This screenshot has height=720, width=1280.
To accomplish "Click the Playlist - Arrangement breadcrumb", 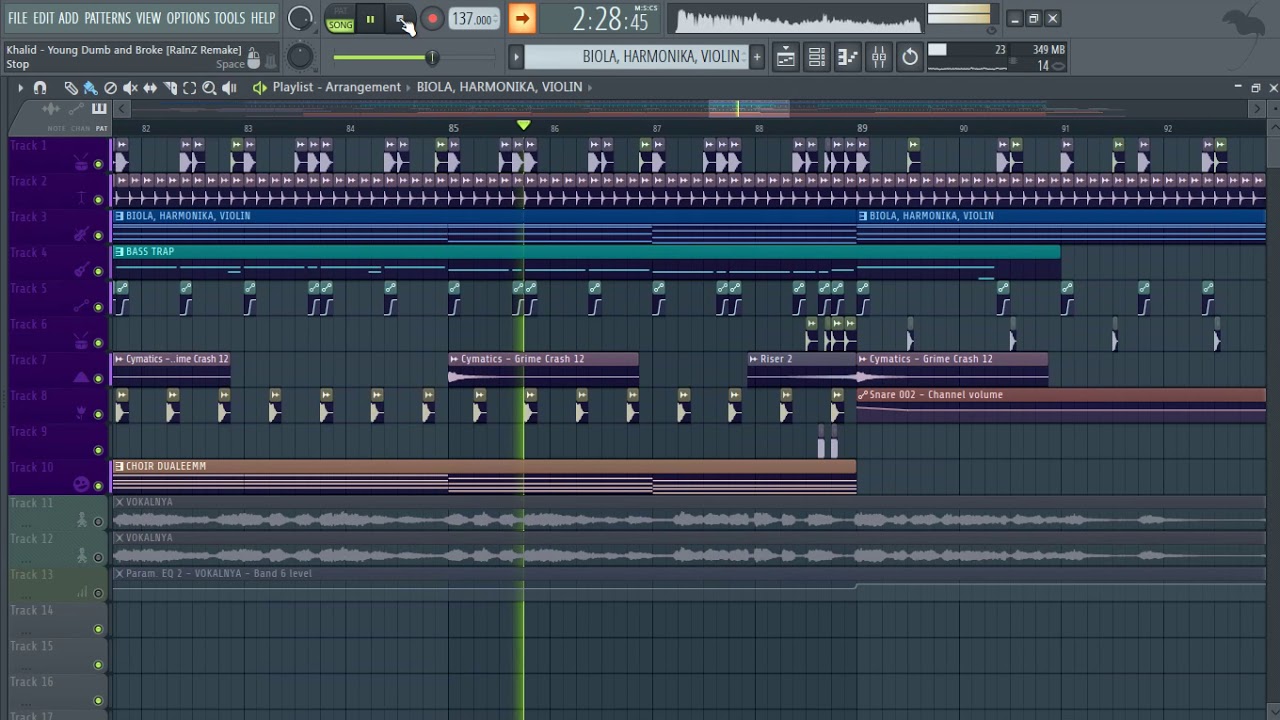I will [337, 87].
